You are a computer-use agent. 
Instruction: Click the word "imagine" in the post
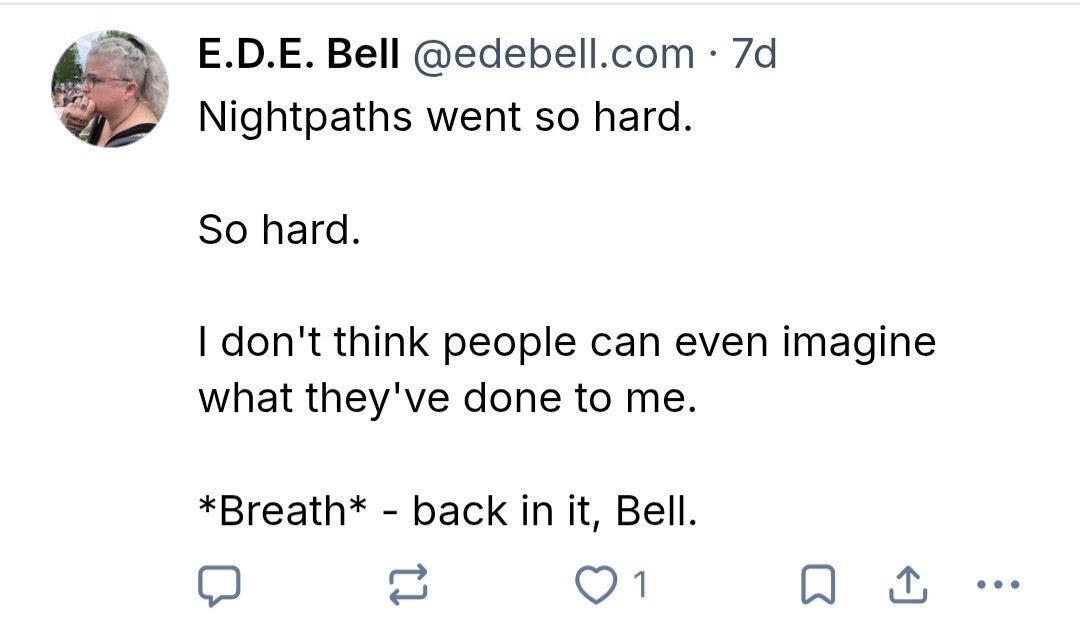858,343
